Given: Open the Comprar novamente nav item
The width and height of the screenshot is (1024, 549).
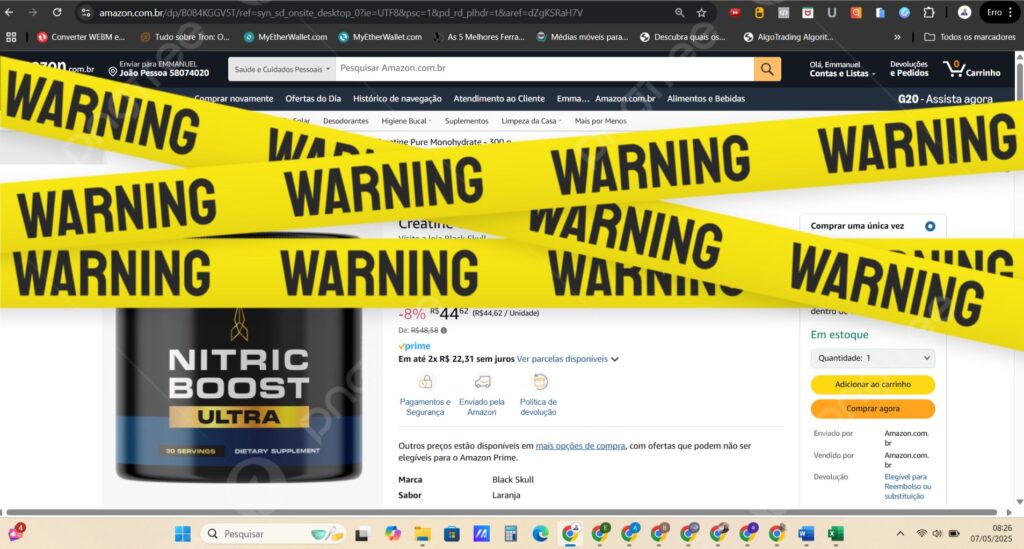Looking at the screenshot, I should 234,99.
